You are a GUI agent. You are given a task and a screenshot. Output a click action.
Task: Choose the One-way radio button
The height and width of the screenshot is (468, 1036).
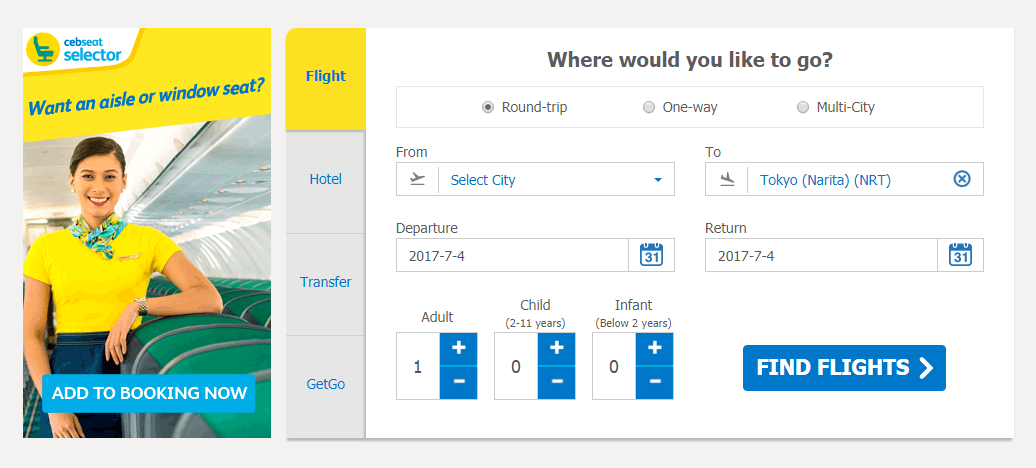(649, 107)
